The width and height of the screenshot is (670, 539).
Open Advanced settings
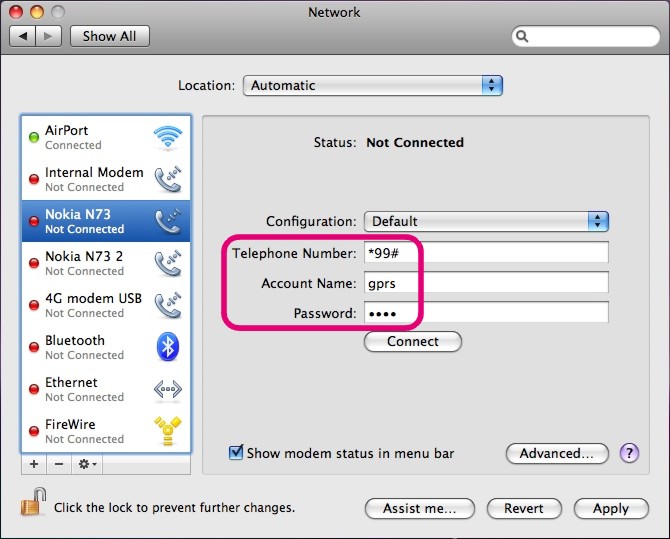(x=557, y=453)
